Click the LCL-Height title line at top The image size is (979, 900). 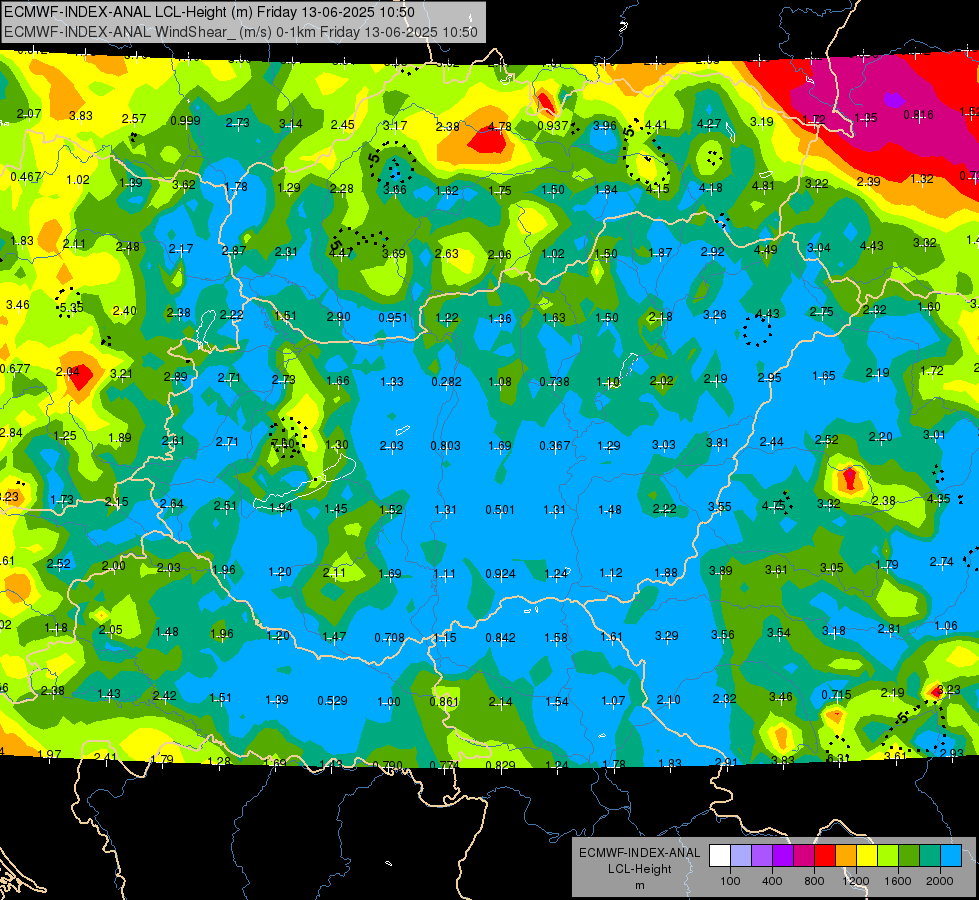click(x=209, y=12)
